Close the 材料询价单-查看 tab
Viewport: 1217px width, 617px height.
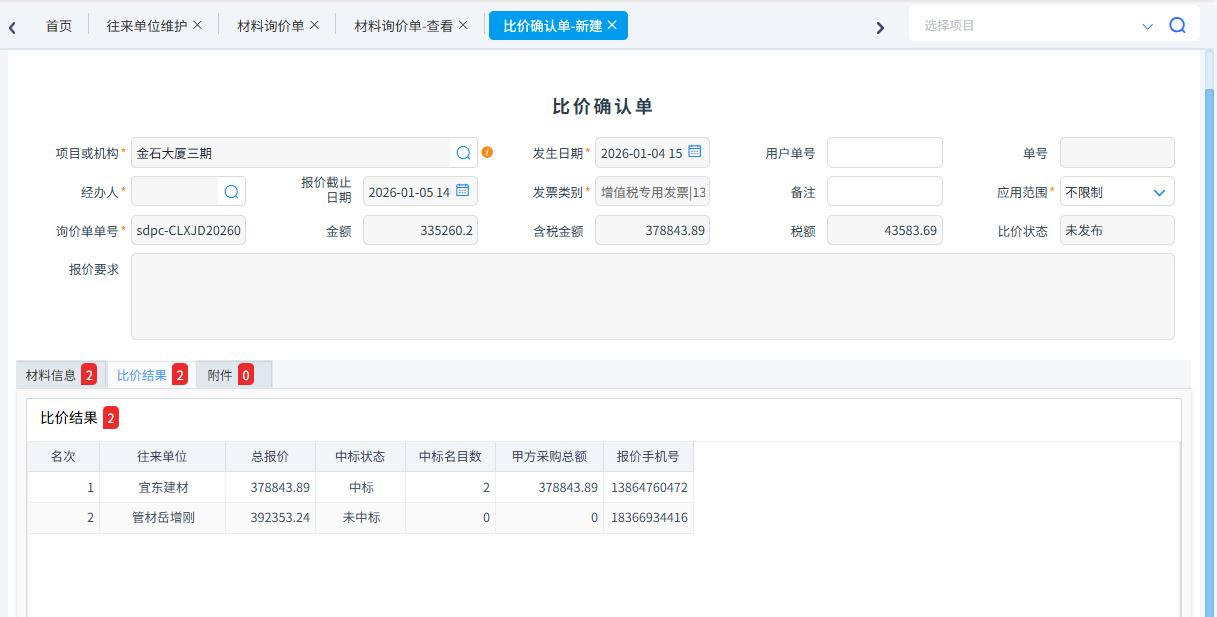point(461,26)
